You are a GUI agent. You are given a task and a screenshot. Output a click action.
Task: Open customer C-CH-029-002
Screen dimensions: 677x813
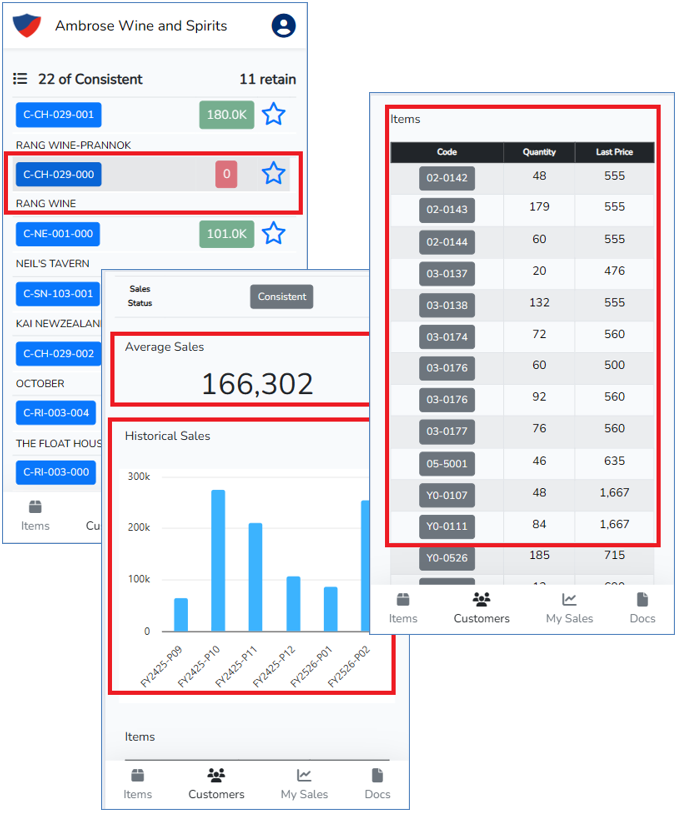(59, 354)
